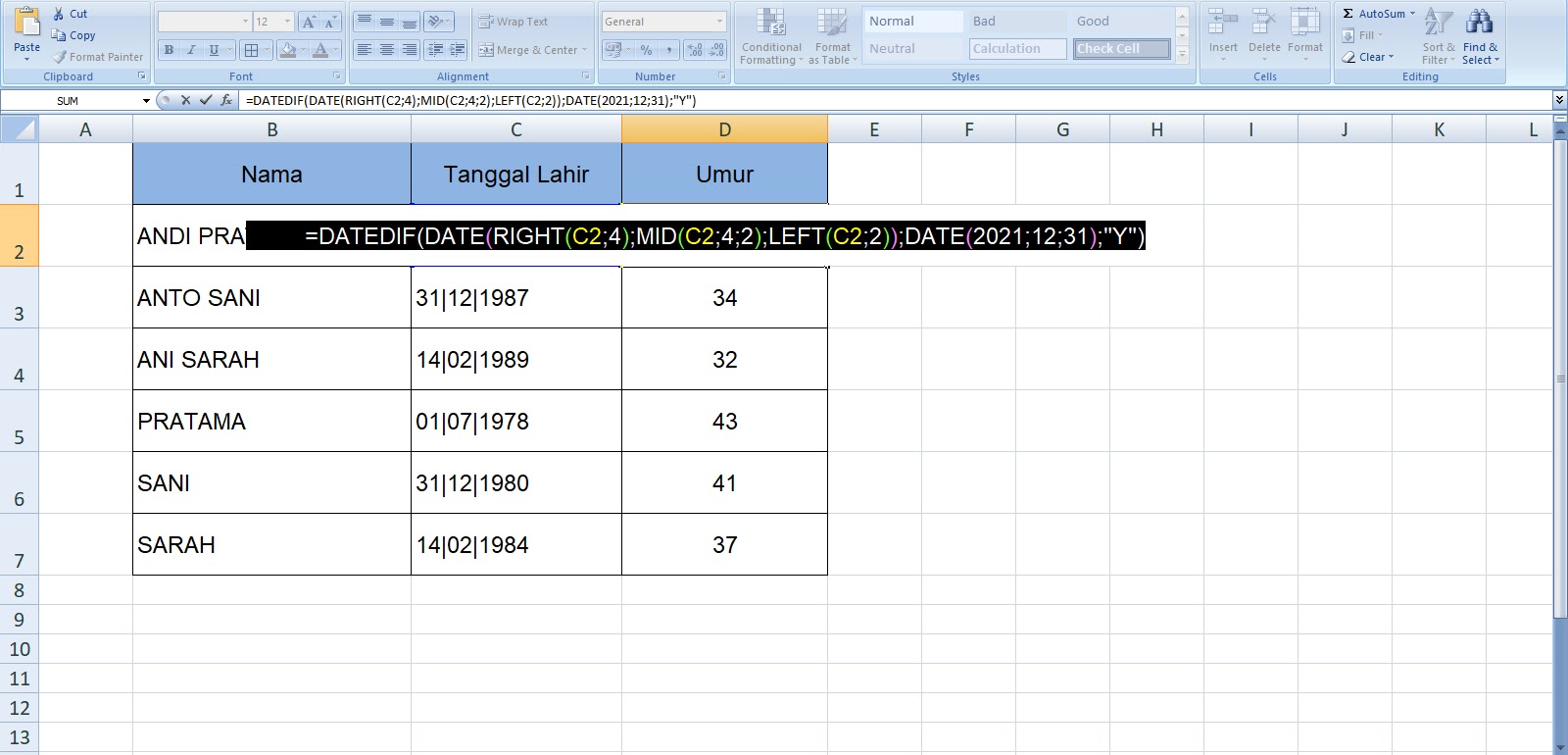Viewport: 1568px width, 755px height.
Task: Align text left
Action: 365,50
